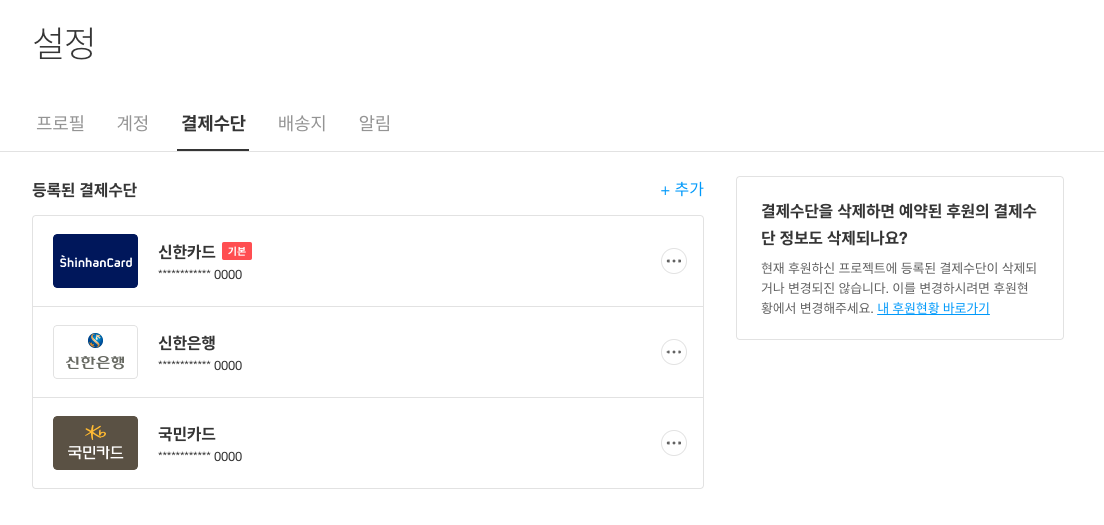
Task: Click the masked number under 국민카드
Action: [x=200, y=457]
